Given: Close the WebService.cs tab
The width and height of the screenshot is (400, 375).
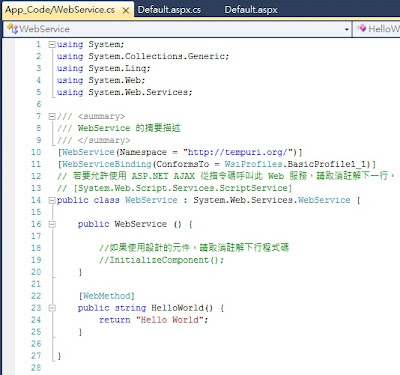Looking at the screenshot, I should (x=126, y=11).
